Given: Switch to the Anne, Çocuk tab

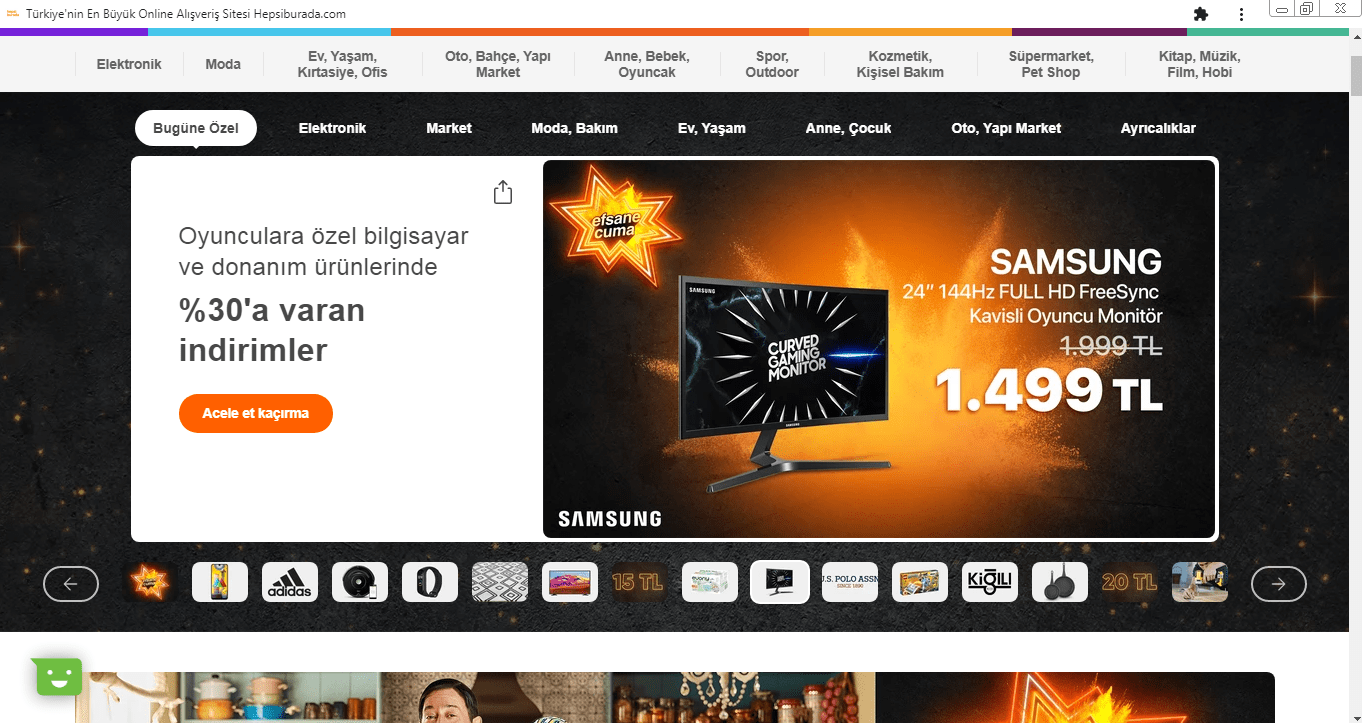Looking at the screenshot, I should click(848, 128).
